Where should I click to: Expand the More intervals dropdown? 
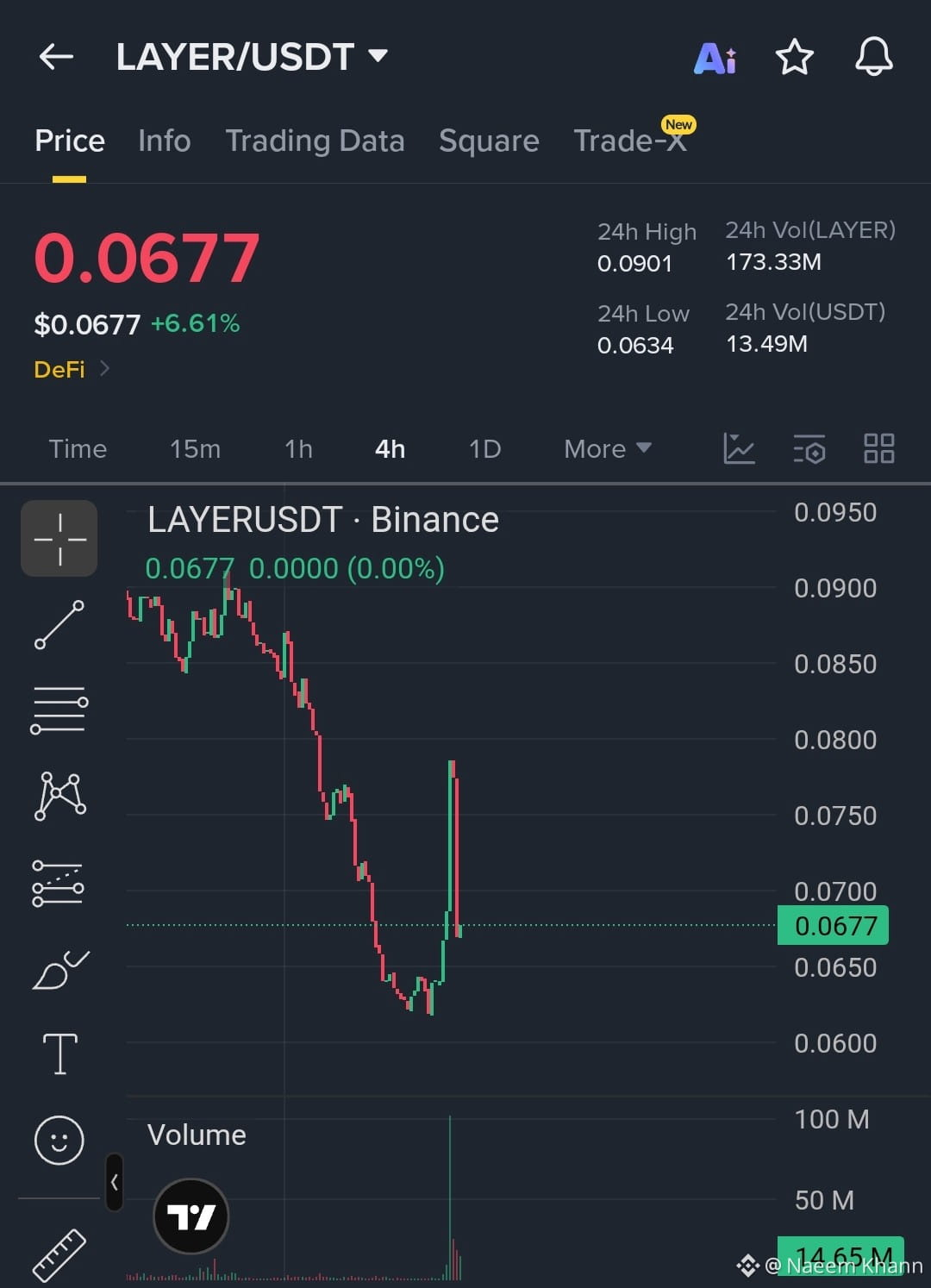608,449
